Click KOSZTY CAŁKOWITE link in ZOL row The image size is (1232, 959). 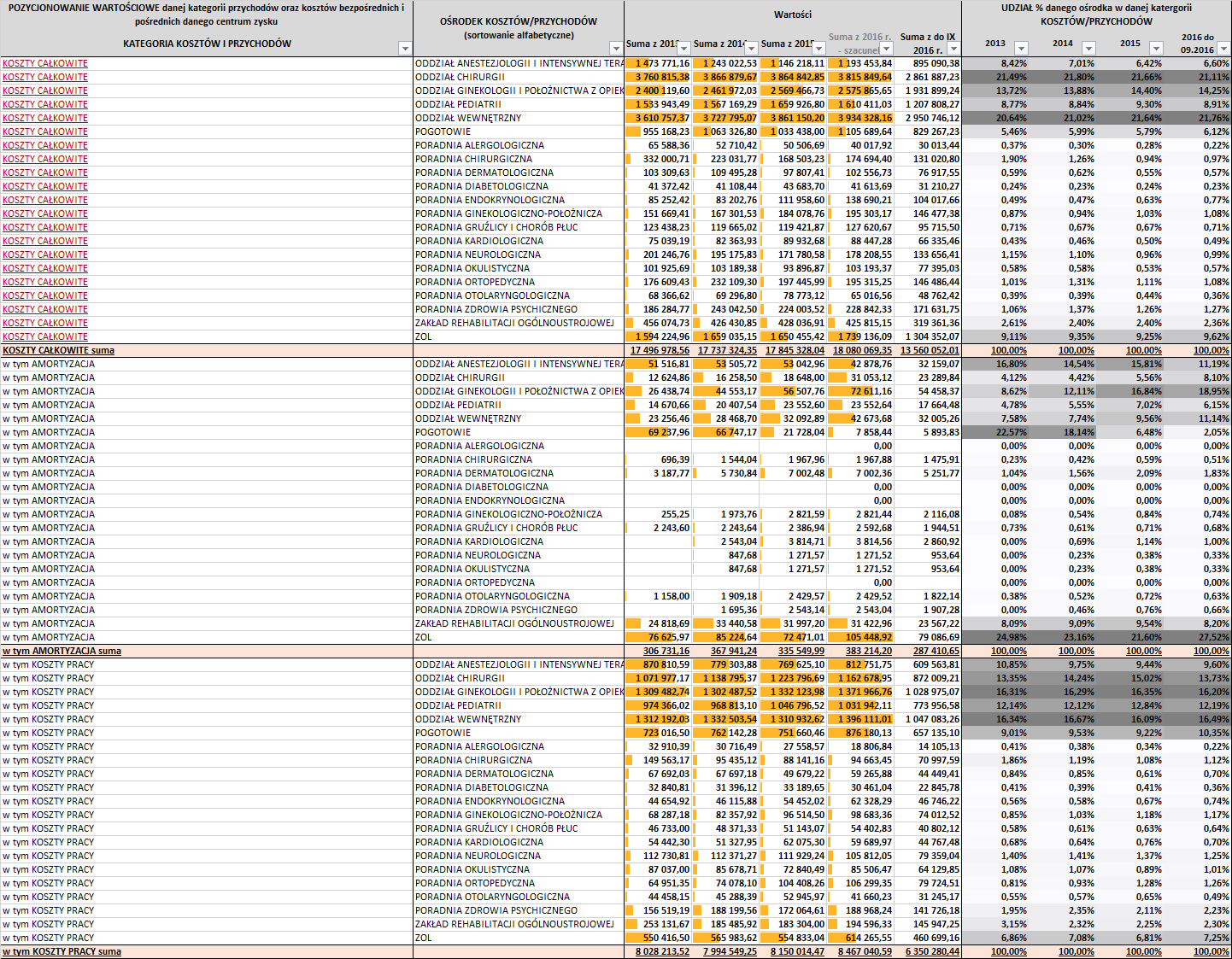coord(45,336)
